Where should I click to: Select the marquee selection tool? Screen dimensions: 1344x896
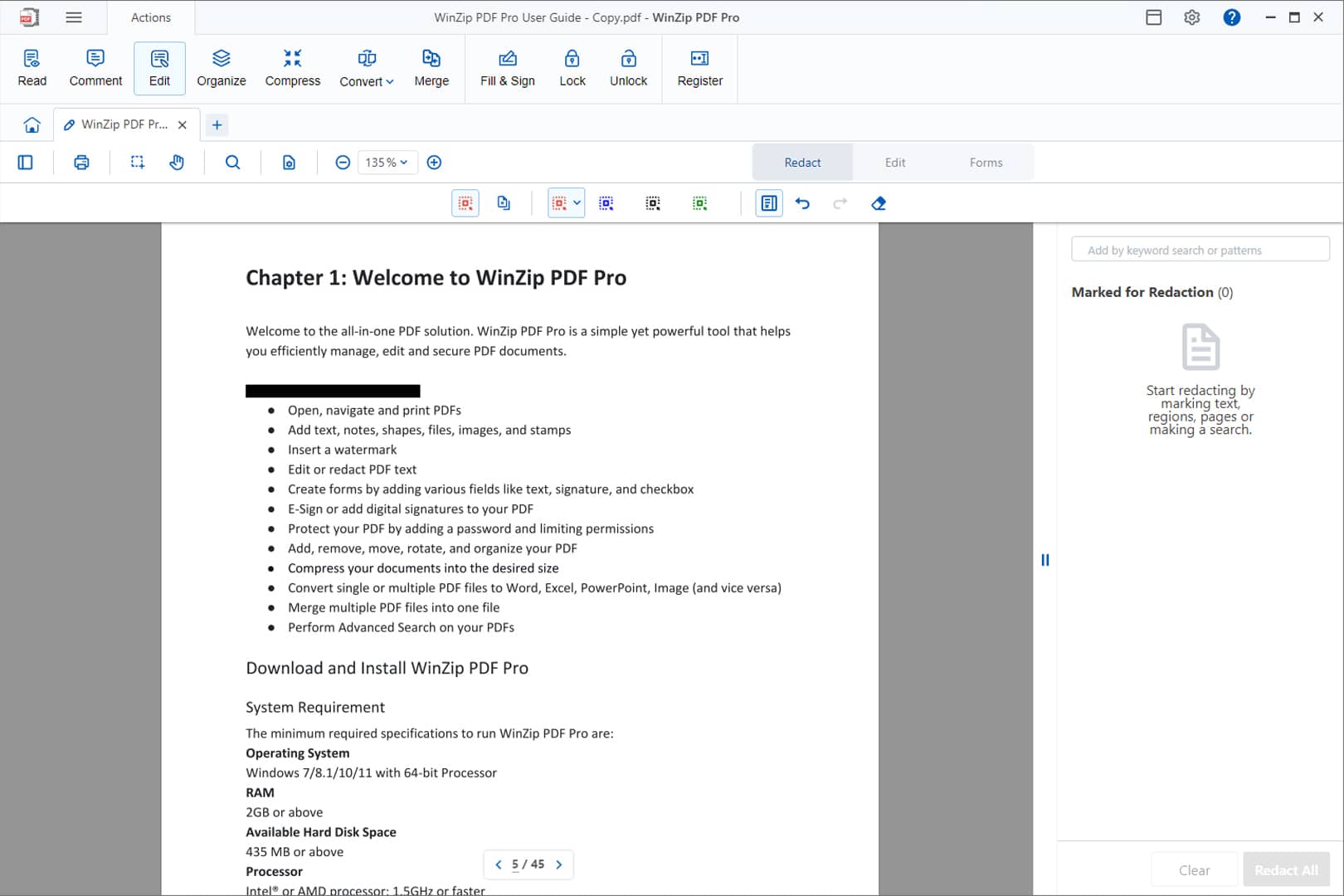coord(138,163)
